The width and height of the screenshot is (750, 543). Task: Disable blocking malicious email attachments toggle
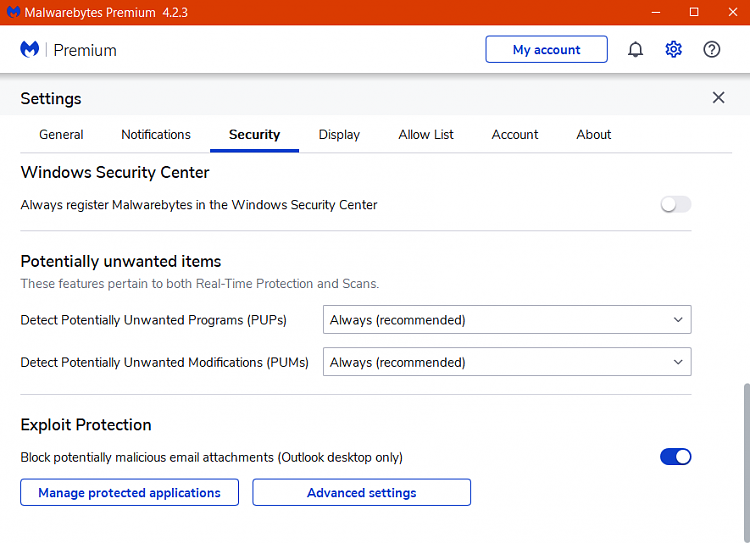676,457
